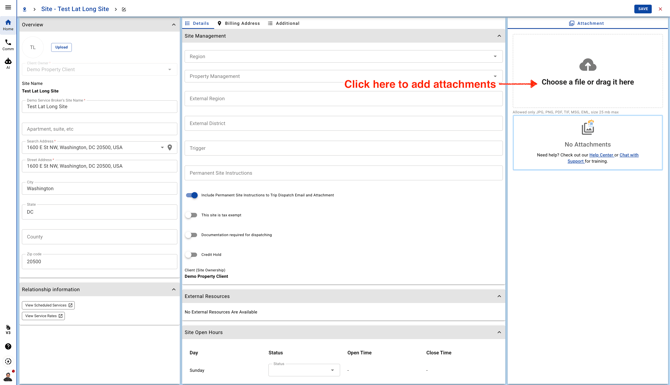Open the AI robot assistant
The width and height of the screenshot is (670, 385).
tap(8, 63)
